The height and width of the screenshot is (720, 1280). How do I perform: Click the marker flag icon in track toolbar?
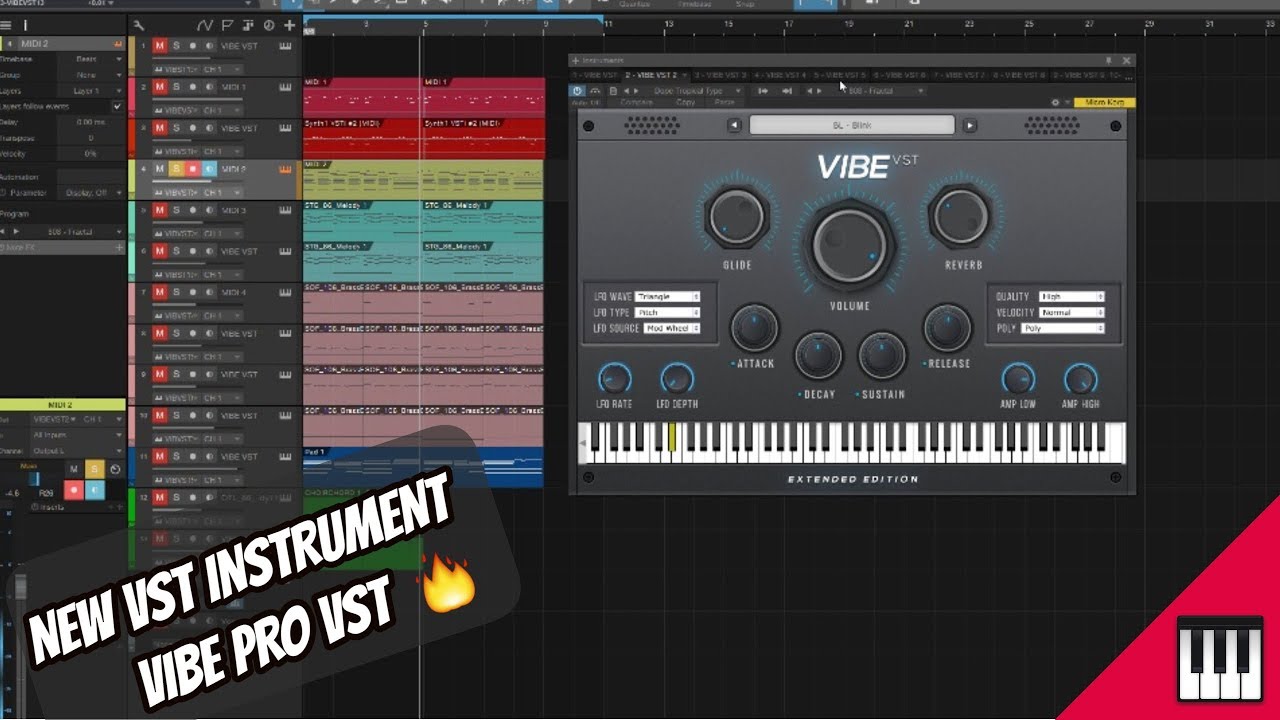229,24
